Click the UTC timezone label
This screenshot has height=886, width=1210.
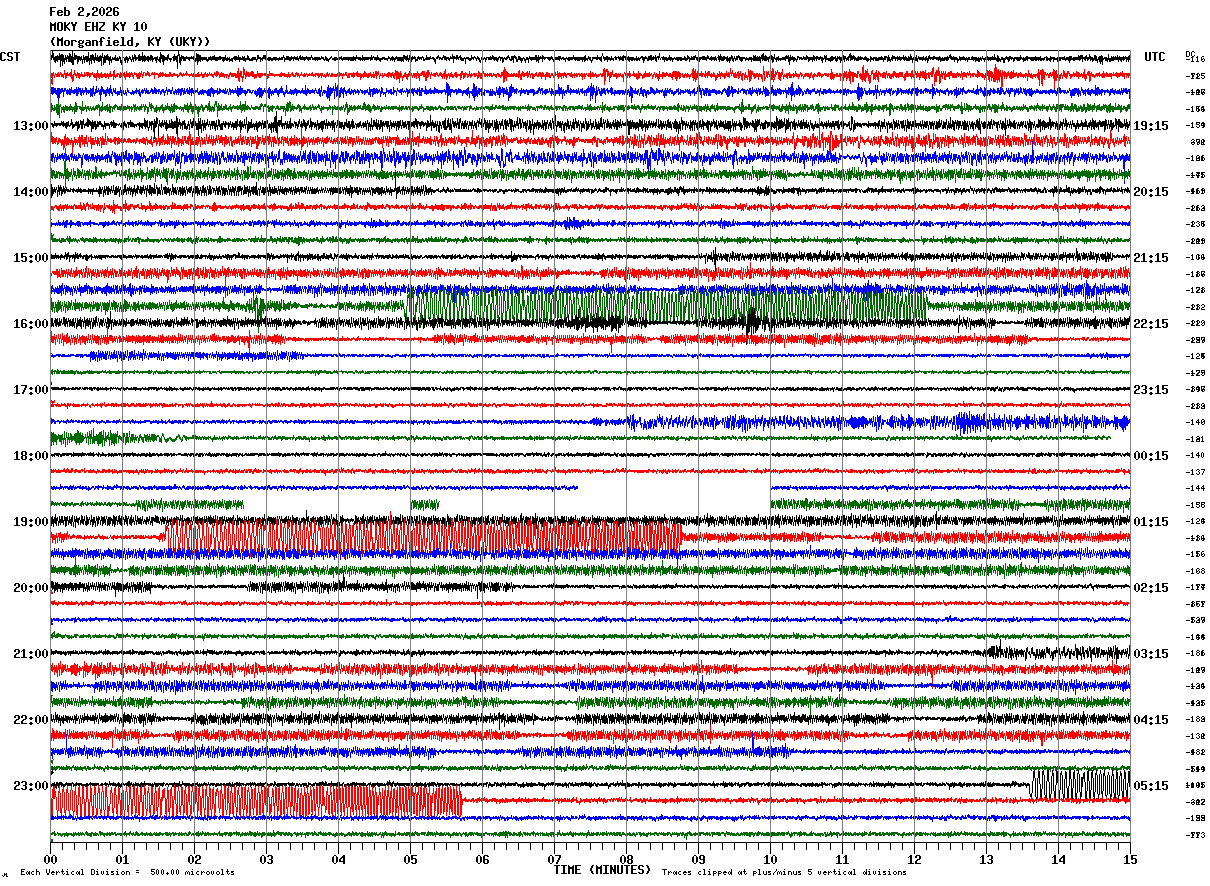1155,57
